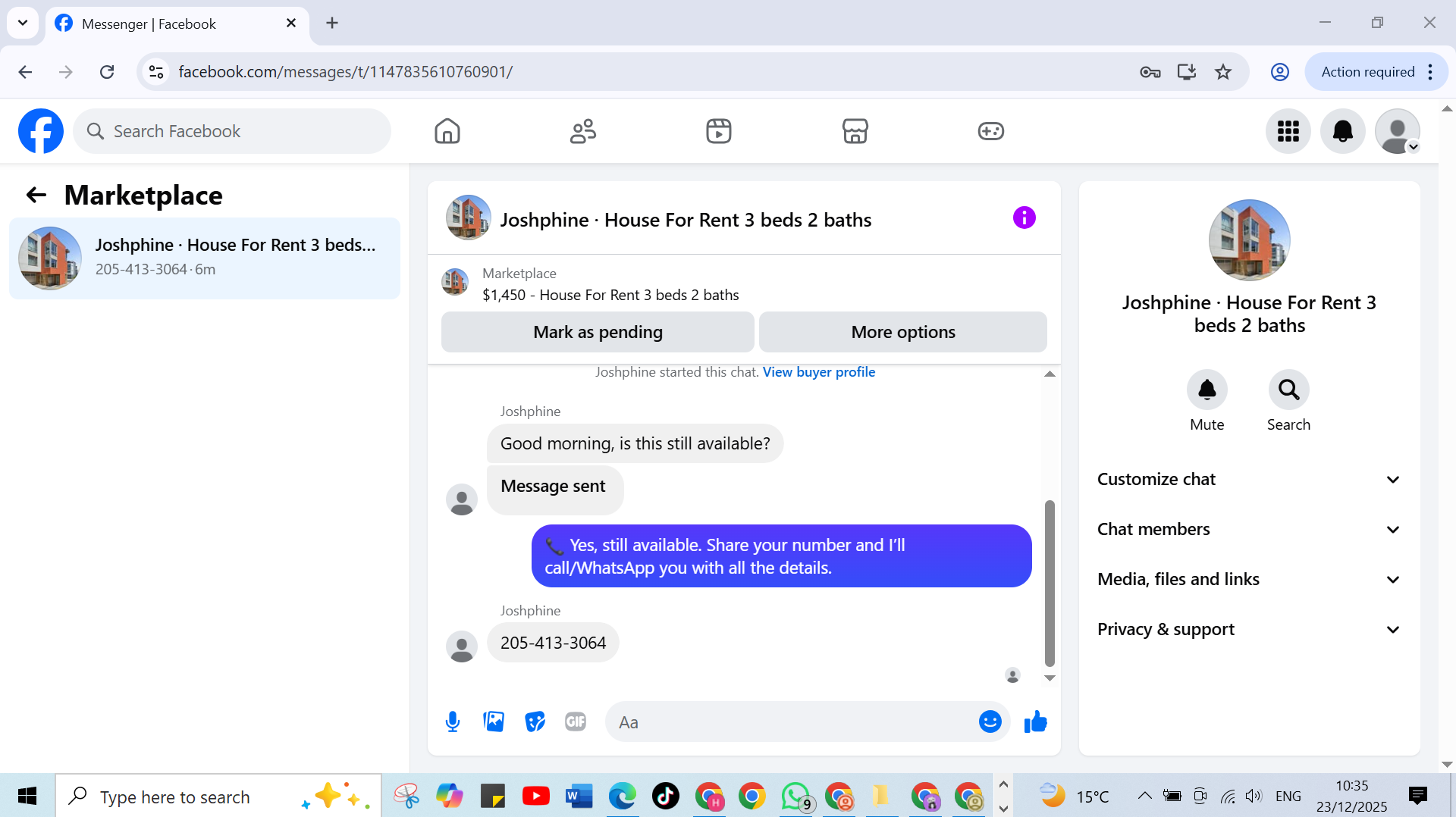Choose a GIF icon
Image resolution: width=1456 pixels, height=817 pixels.
[x=576, y=722]
